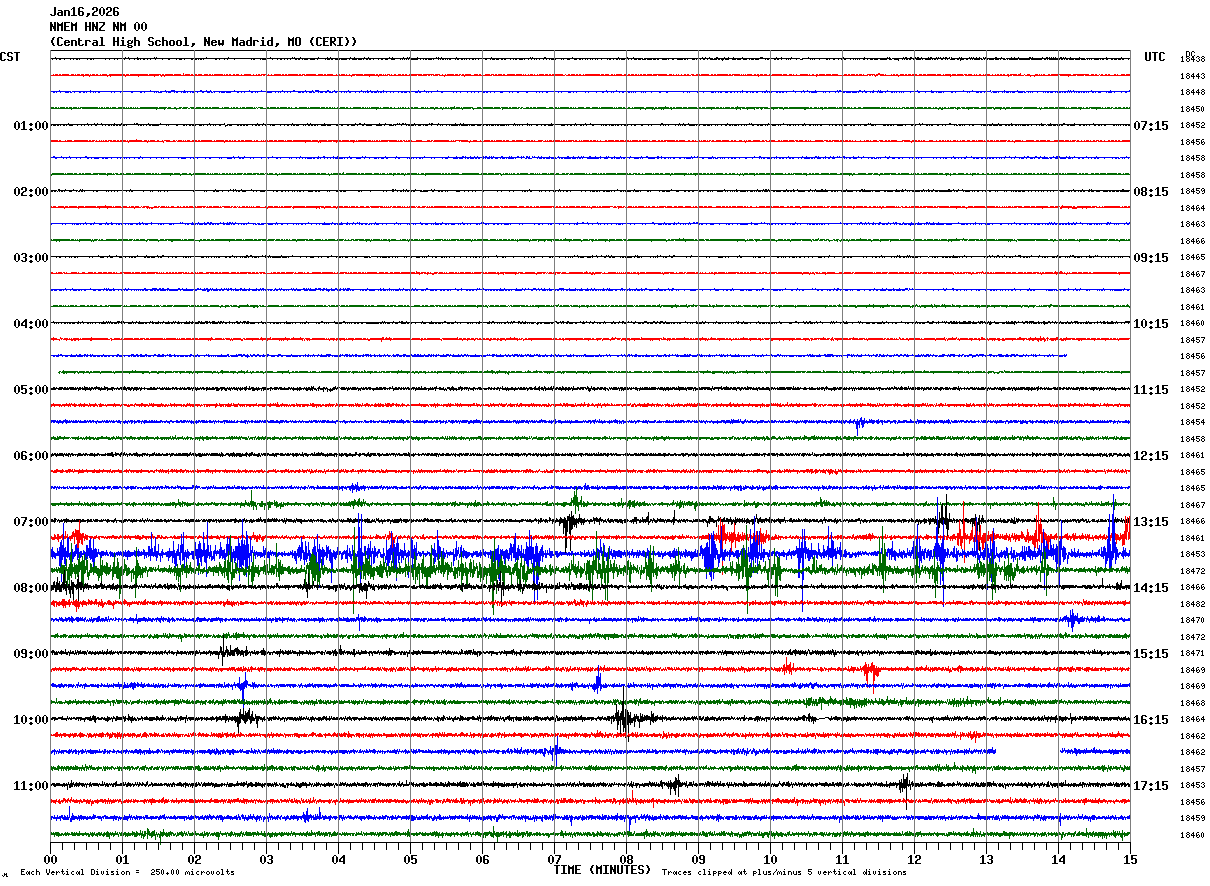The height and width of the screenshot is (886, 1210).
Task: Click the 12:15 UTC time label
Action: (1151, 456)
